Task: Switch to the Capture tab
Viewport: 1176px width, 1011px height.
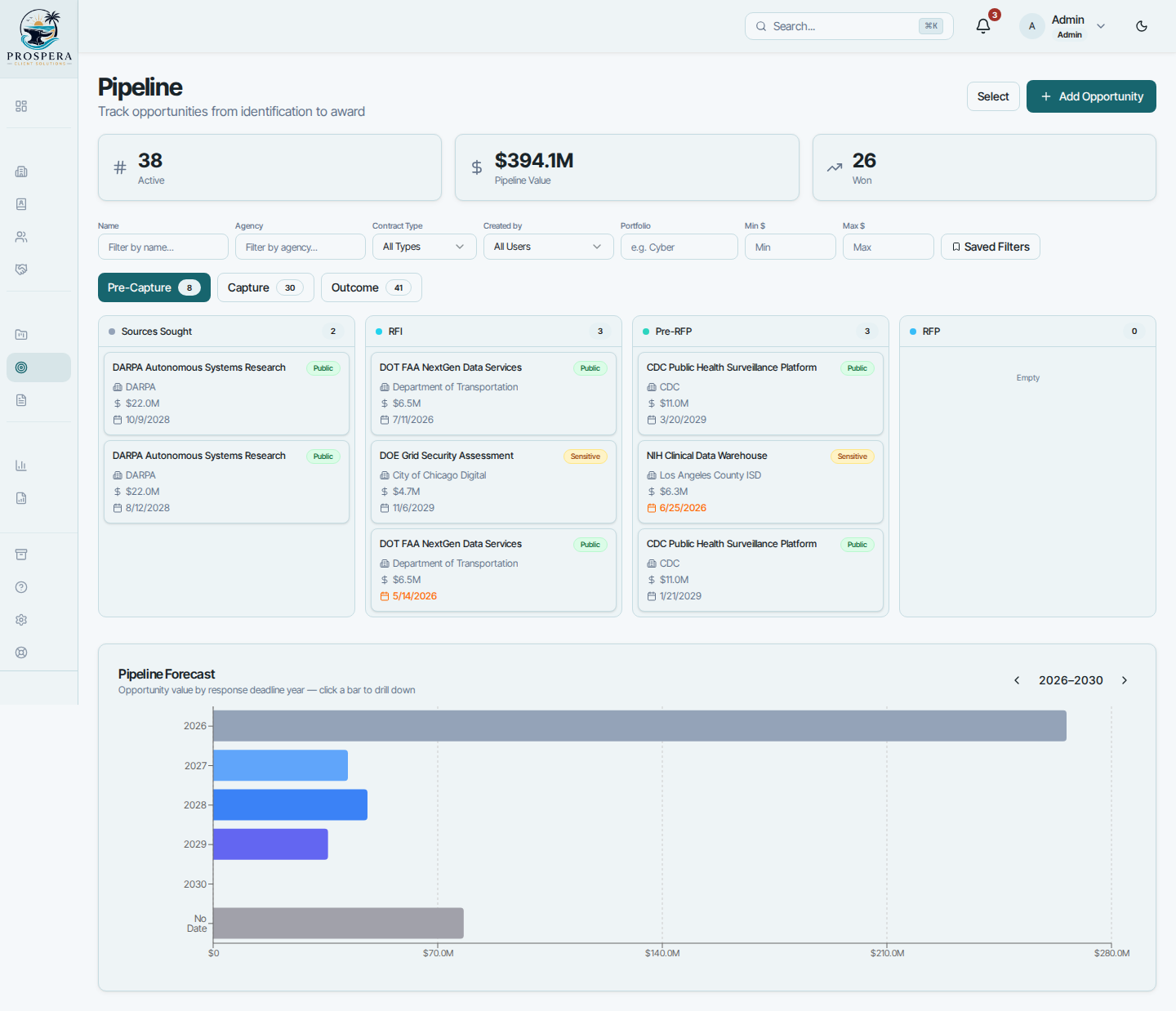Action: (265, 287)
